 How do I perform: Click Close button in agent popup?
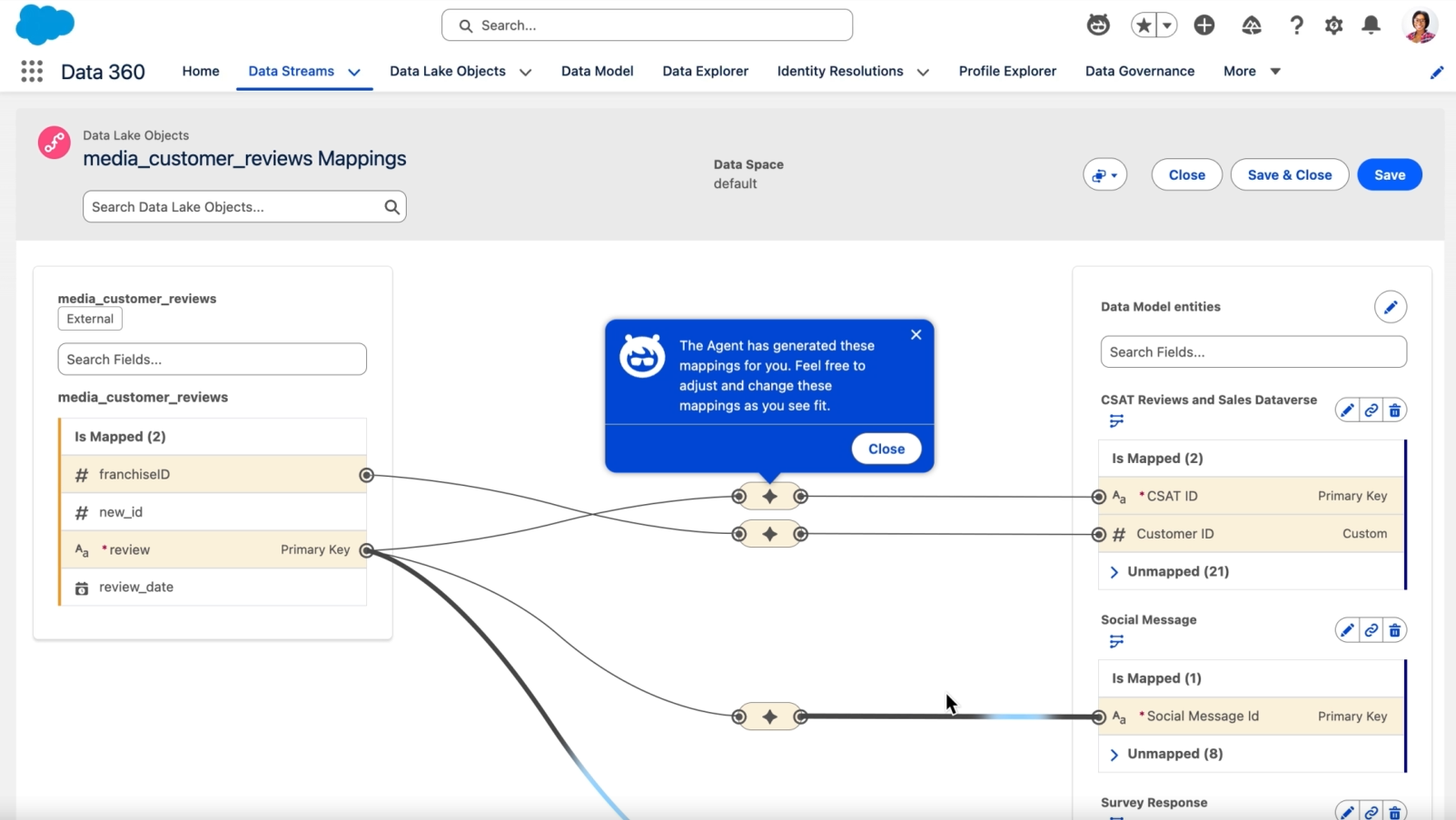[886, 449]
